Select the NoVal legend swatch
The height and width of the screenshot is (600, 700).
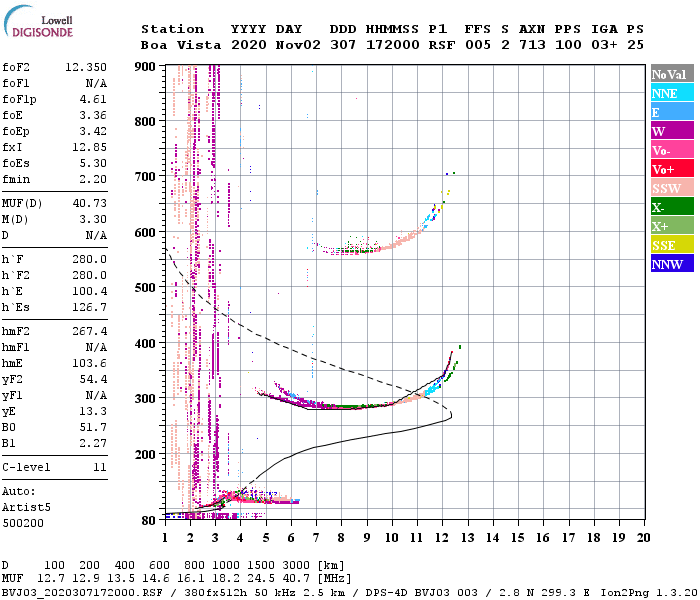(x=672, y=74)
